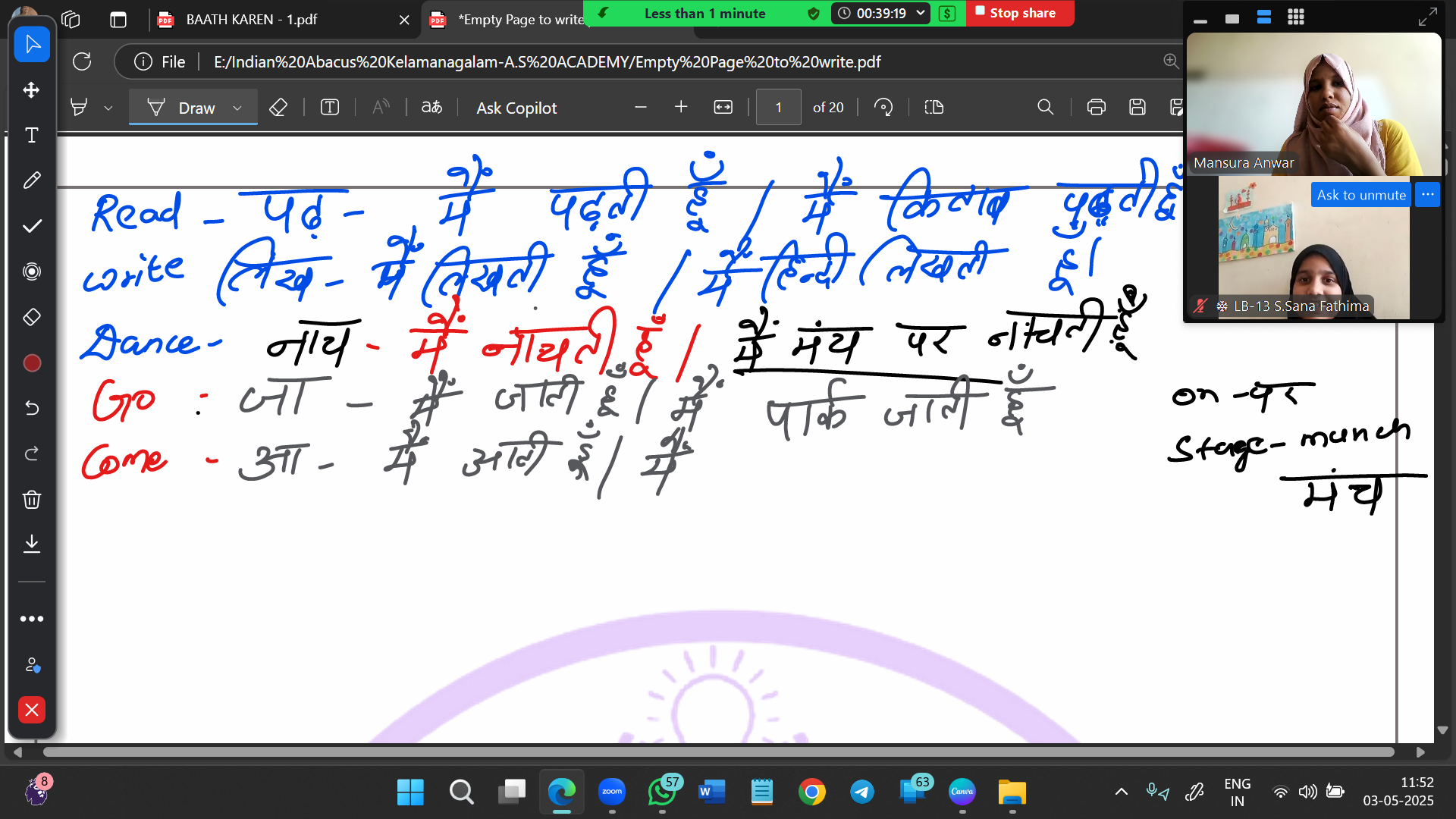Viewport: 1456px width, 819px height.
Task: Click the pencil tool in annotation sidebar
Action: [x=32, y=180]
